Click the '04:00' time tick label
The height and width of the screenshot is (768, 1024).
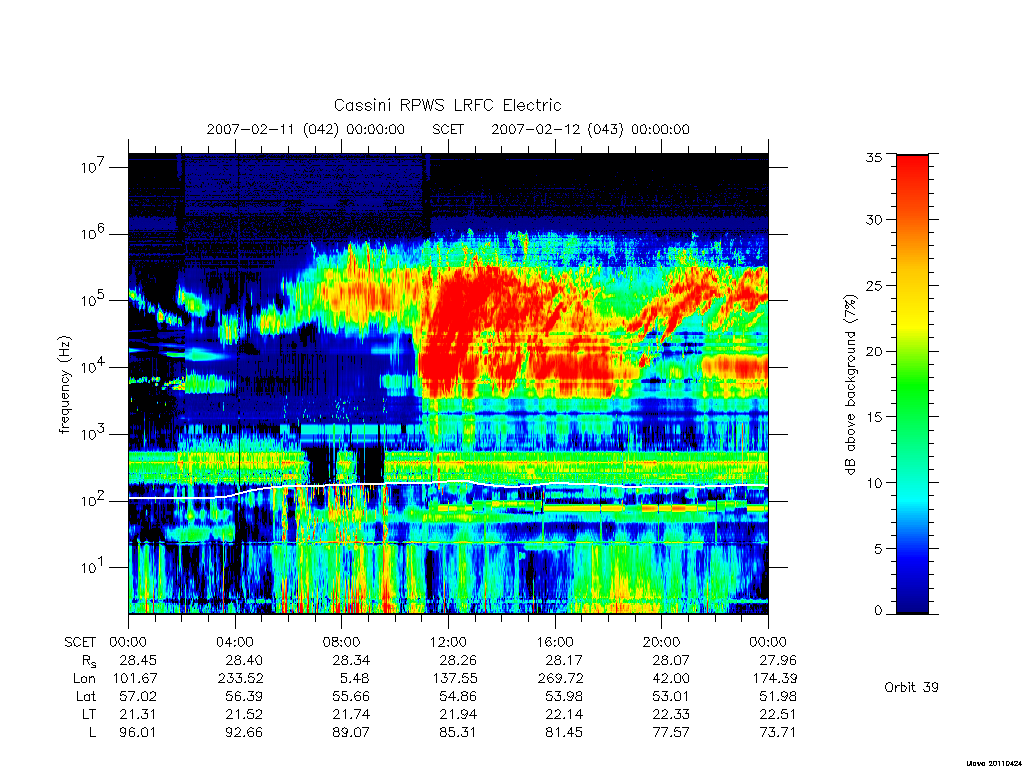click(x=235, y=642)
